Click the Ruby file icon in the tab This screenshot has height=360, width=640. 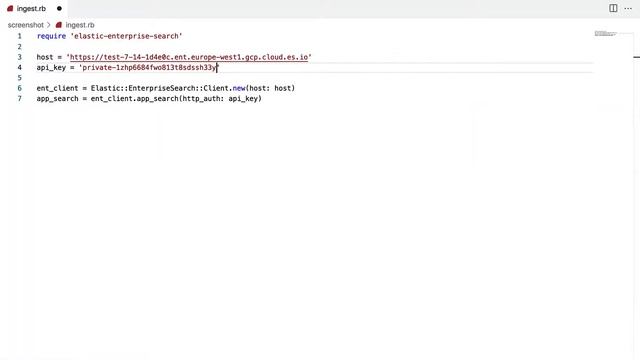(x=10, y=9)
